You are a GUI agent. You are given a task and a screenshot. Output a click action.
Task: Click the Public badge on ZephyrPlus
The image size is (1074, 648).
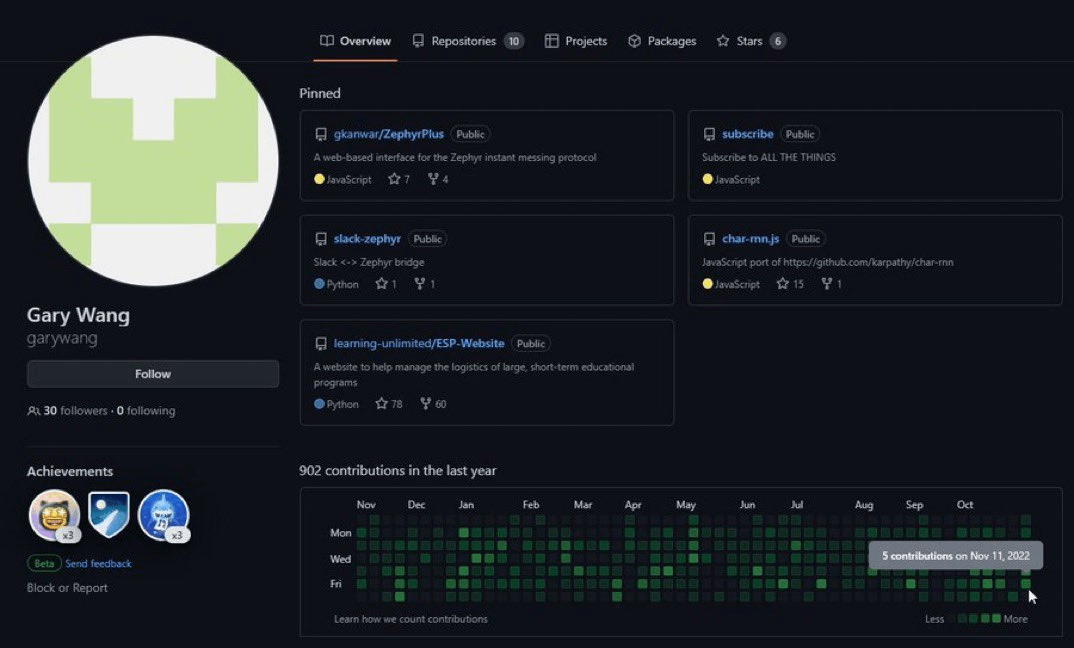(471, 134)
